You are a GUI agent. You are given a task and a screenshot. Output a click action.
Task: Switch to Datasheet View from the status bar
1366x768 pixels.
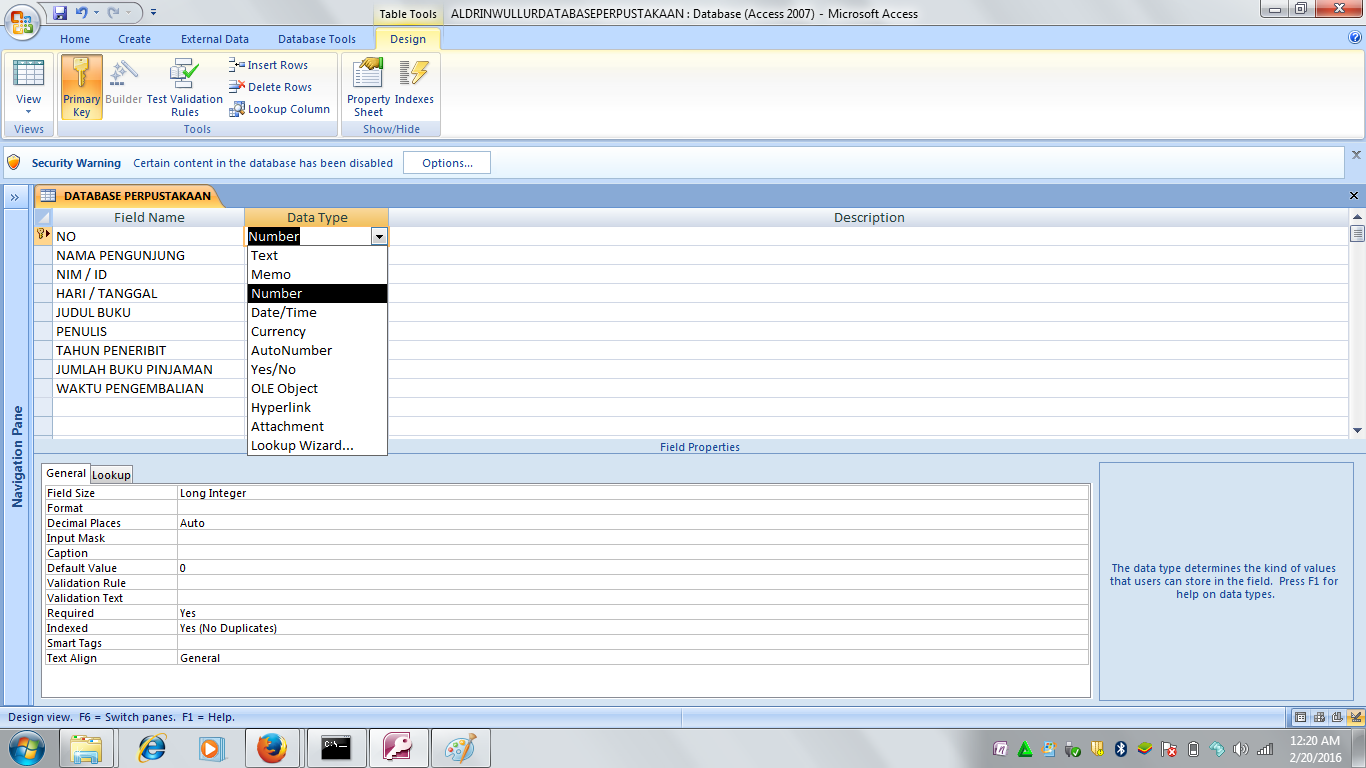[1300, 717]
